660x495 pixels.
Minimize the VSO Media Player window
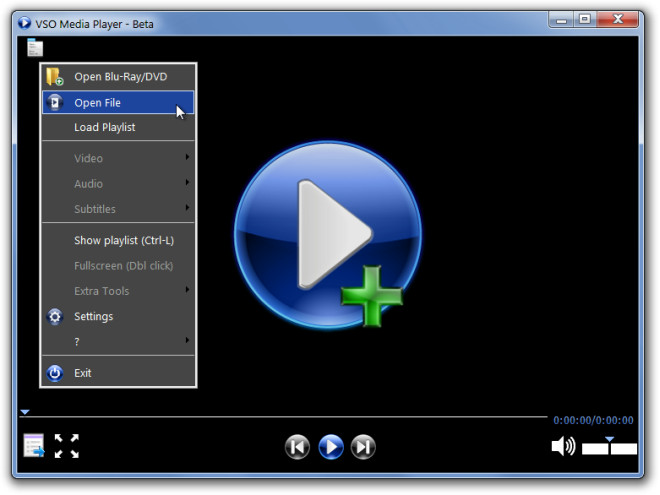[x=561, y=19]
